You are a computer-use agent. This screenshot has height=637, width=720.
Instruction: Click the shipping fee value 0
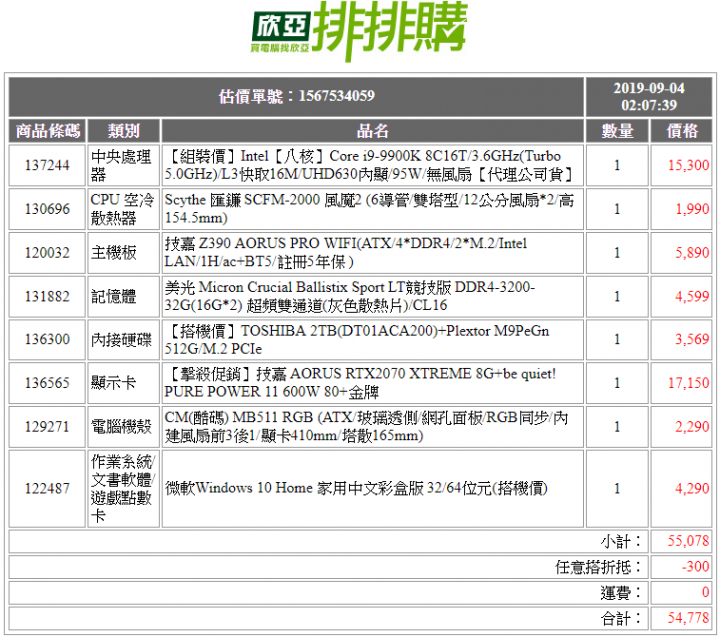pyautogui.click(x=706, y=592)
